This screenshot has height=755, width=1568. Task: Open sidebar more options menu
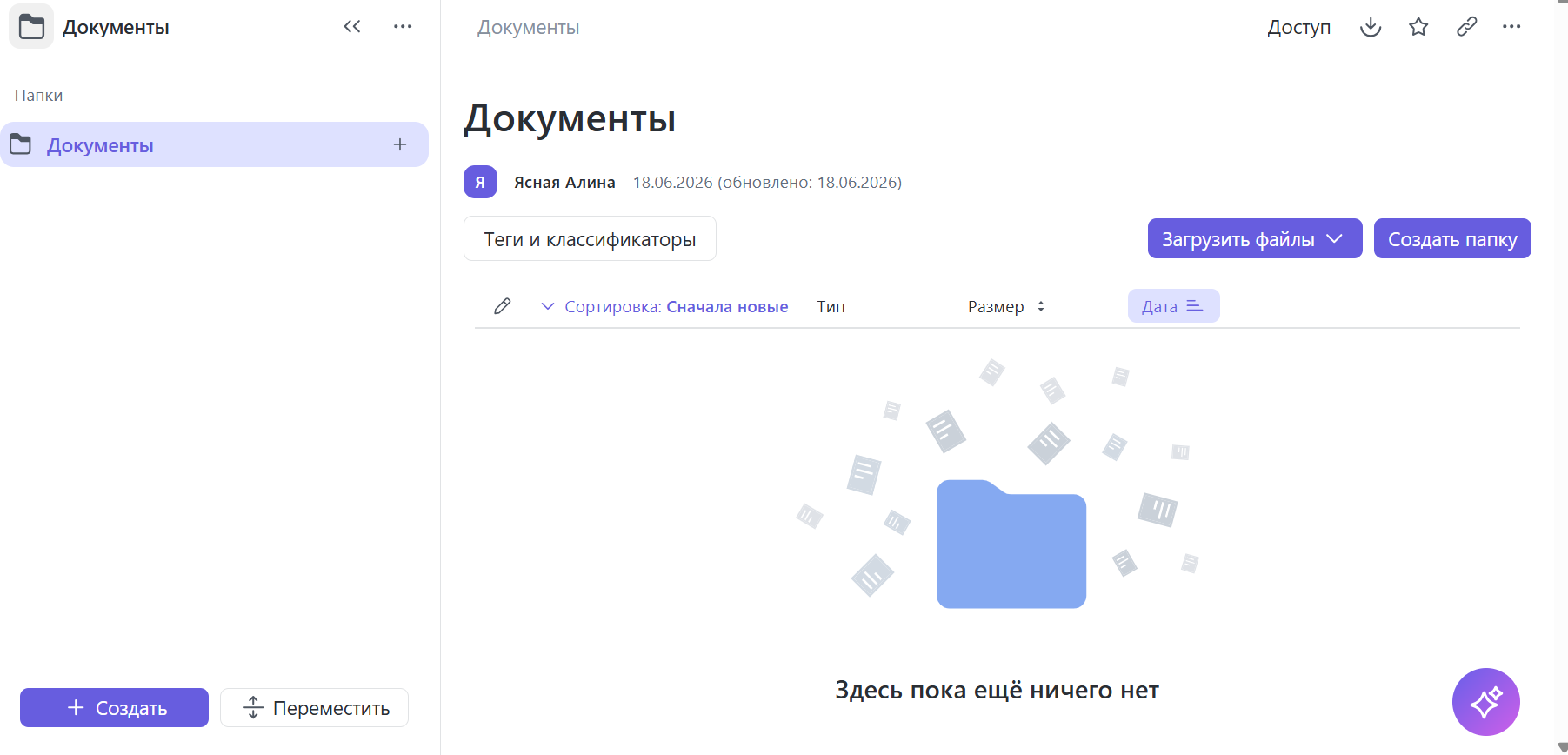[x=403, y=26]
